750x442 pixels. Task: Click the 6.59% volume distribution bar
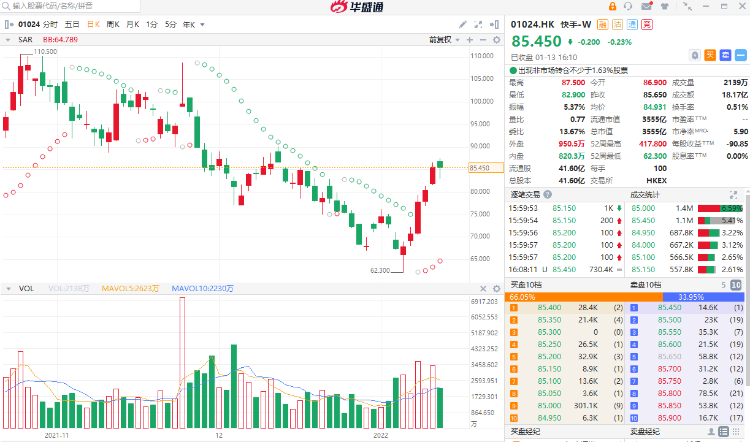click(x=720, y=208)
